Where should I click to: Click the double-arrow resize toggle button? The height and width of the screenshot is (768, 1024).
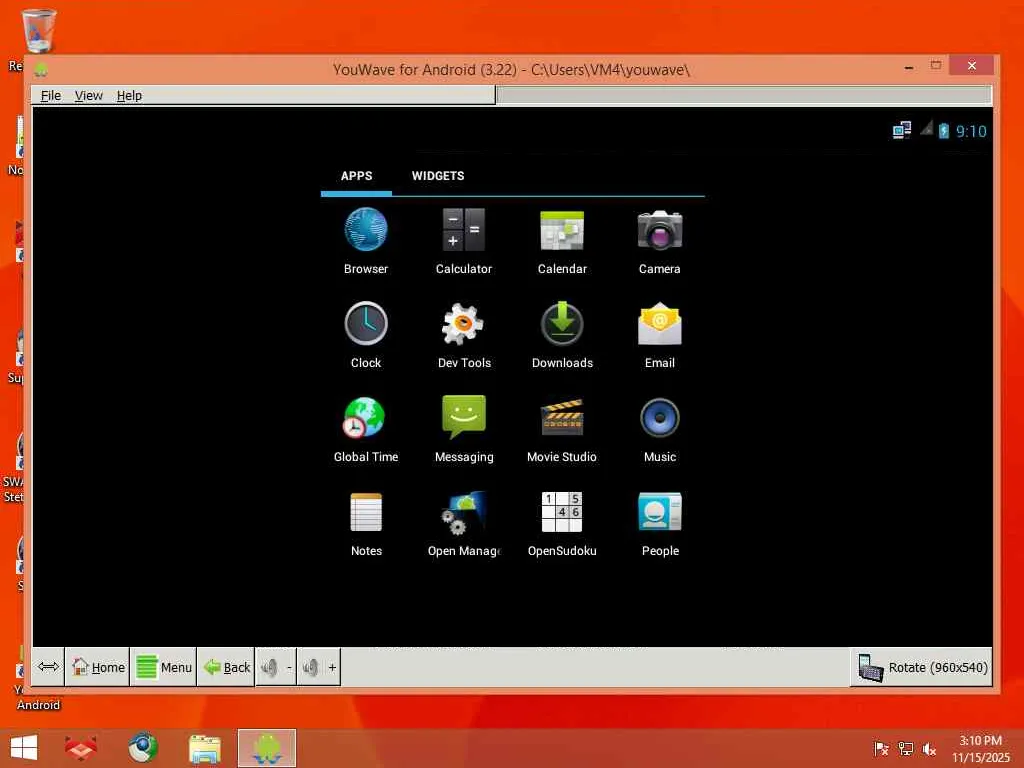click(48, 667)
